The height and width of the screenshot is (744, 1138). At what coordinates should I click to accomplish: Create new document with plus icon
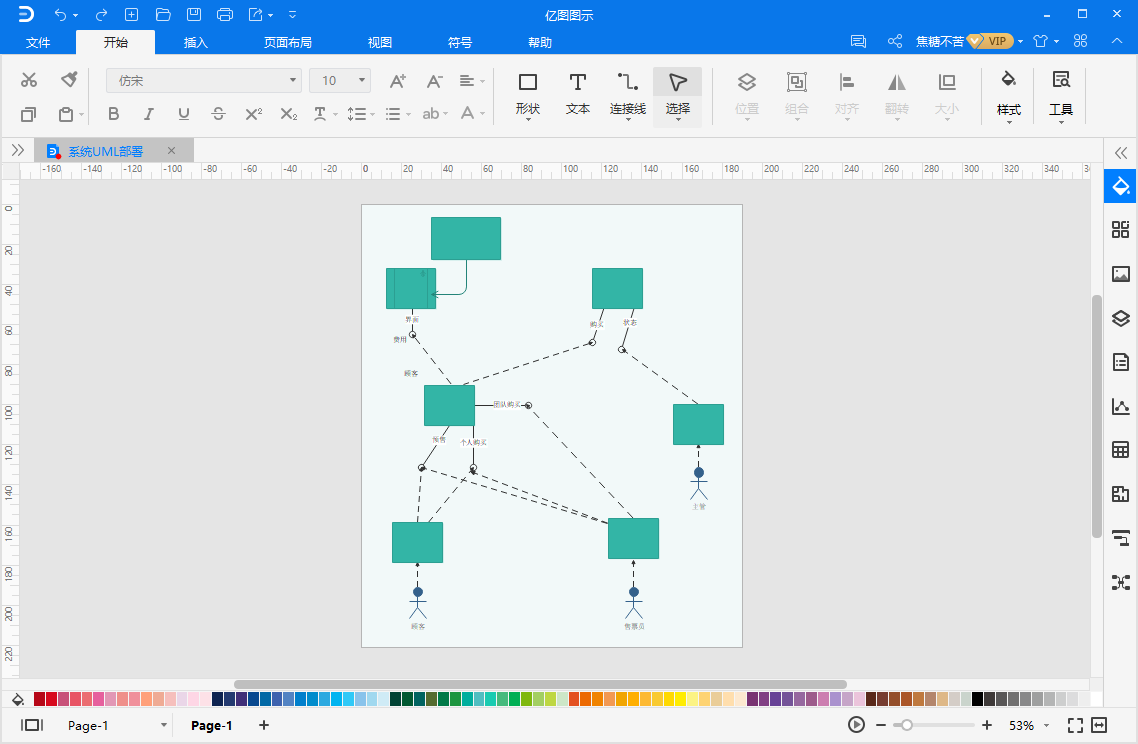point(131,15)
